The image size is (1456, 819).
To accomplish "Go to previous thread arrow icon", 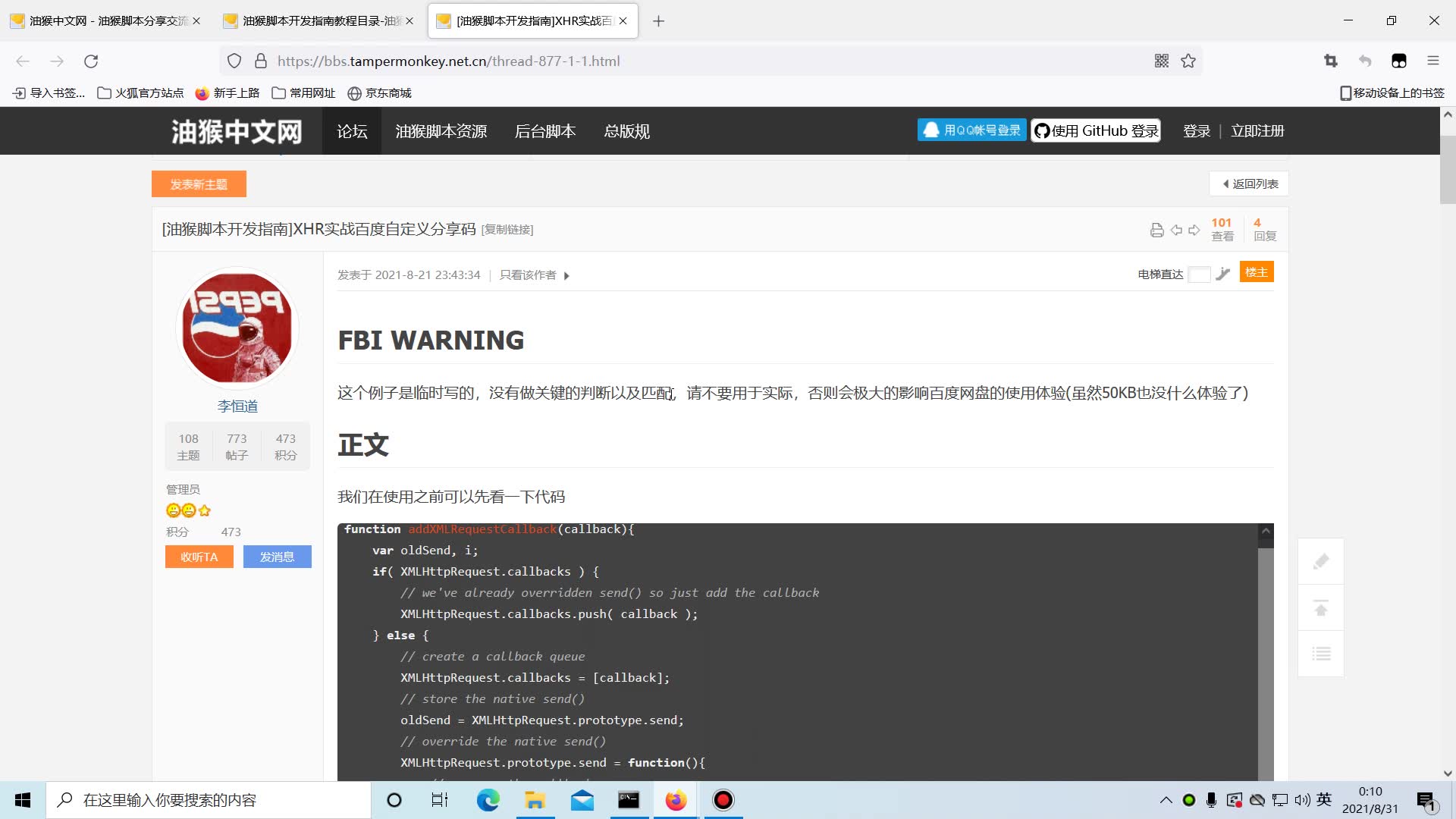I will tap(1176, 230).
